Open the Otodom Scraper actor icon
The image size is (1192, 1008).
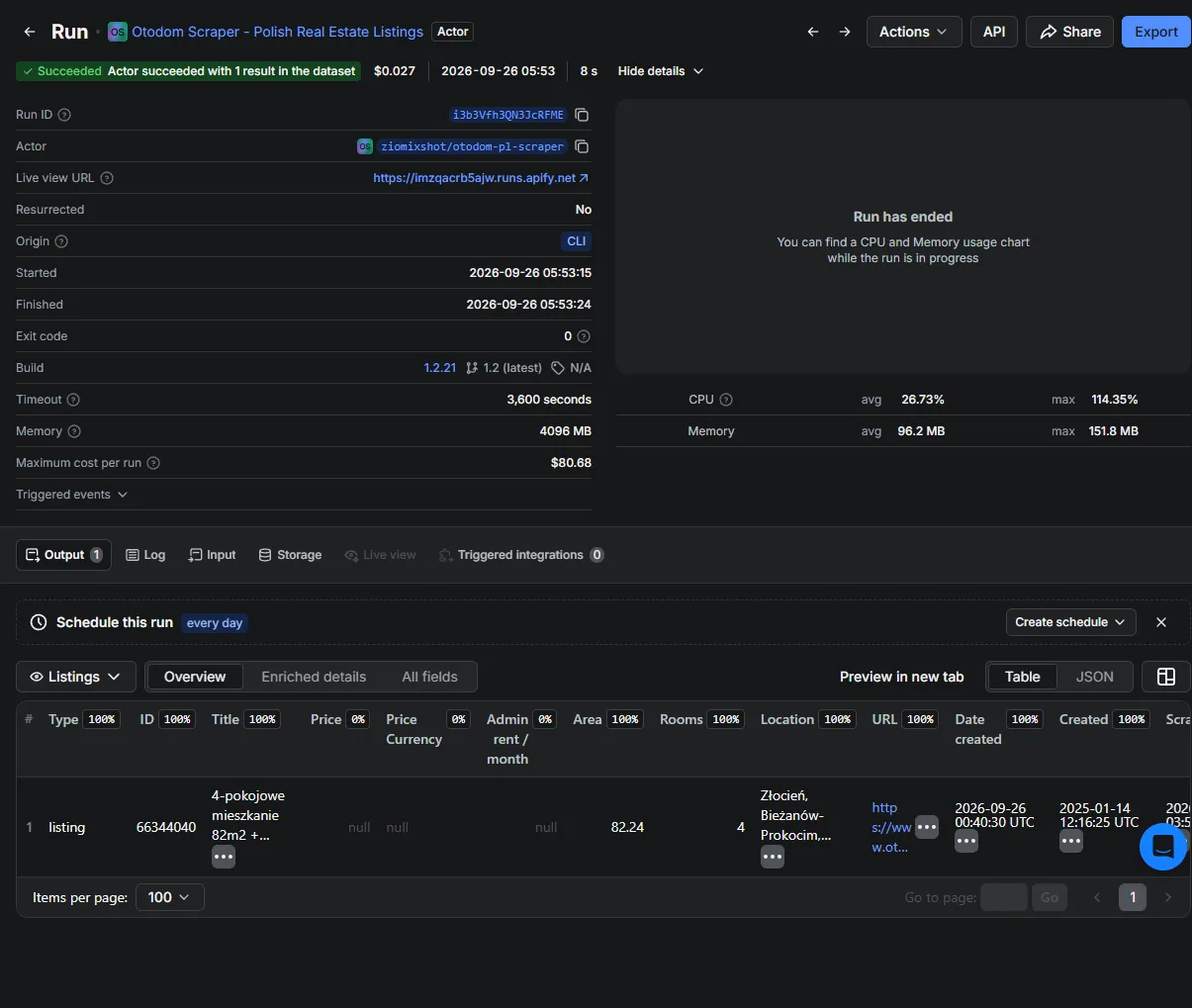pyautogui.click(x=118, y=32)
